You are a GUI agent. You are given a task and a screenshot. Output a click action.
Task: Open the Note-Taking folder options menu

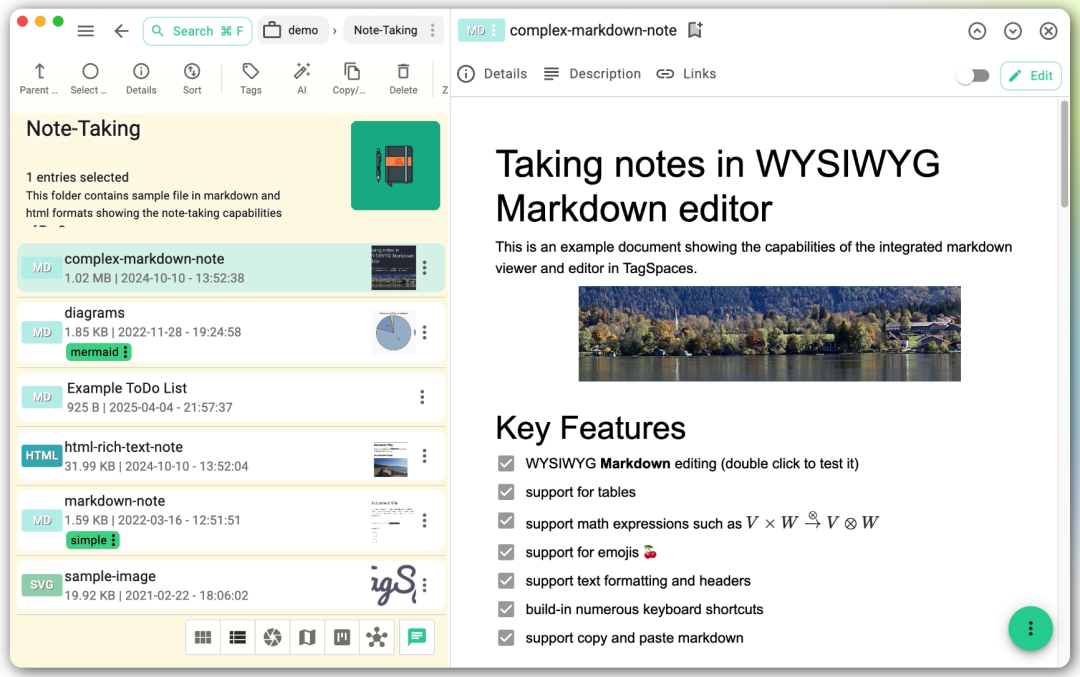coord(433,30)
